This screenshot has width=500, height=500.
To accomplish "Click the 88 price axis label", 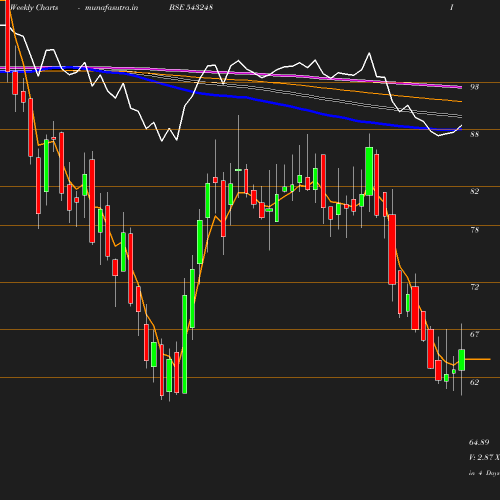I will coord(474,134).
